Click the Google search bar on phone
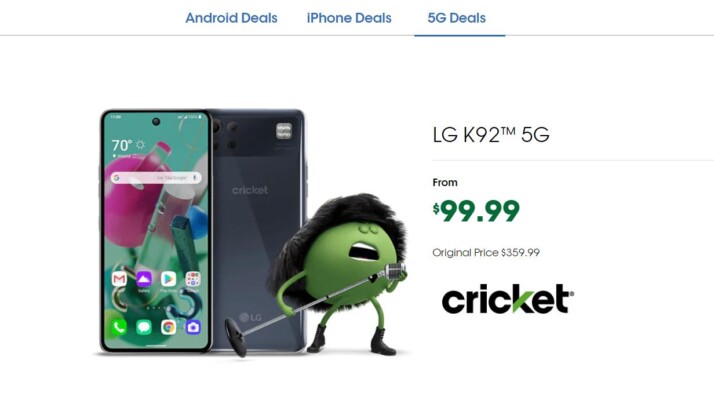This screenshot has width=714, height=400. 156,178
